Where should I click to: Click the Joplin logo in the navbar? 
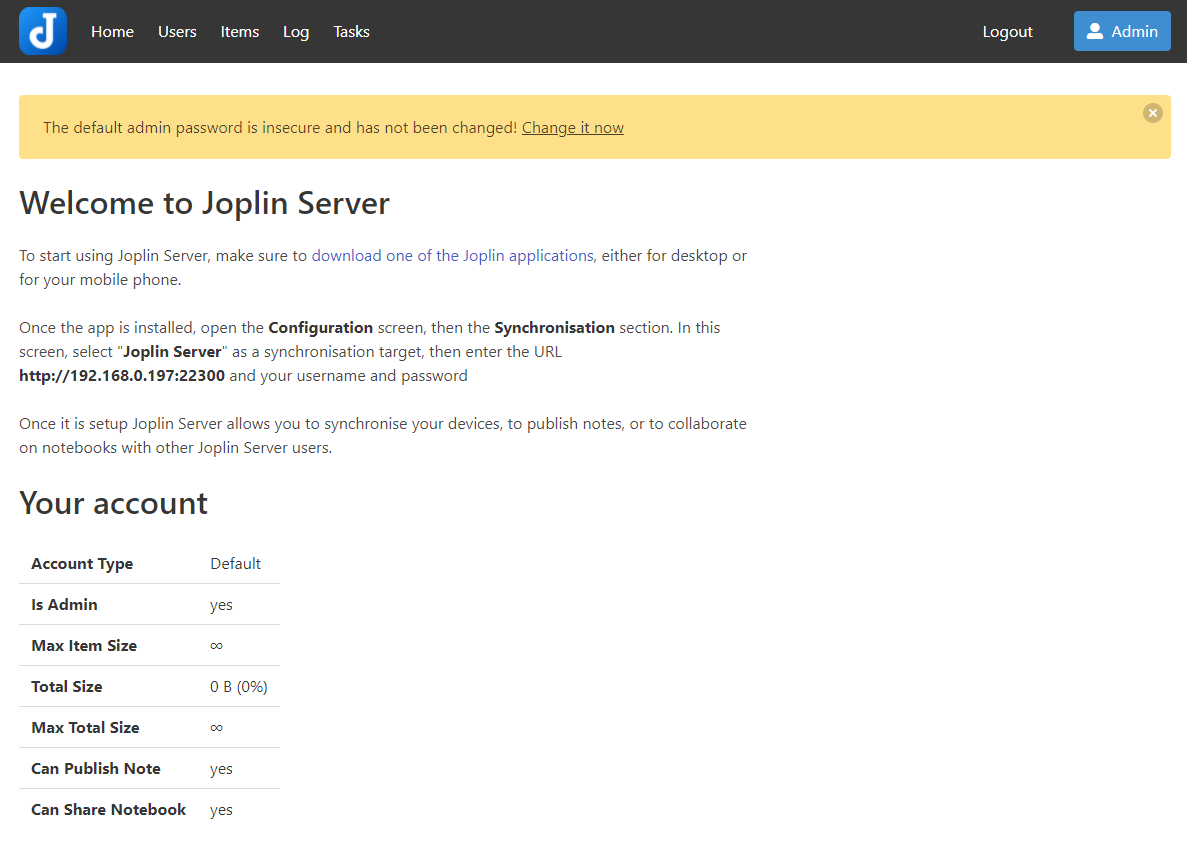tap(42, 31)
